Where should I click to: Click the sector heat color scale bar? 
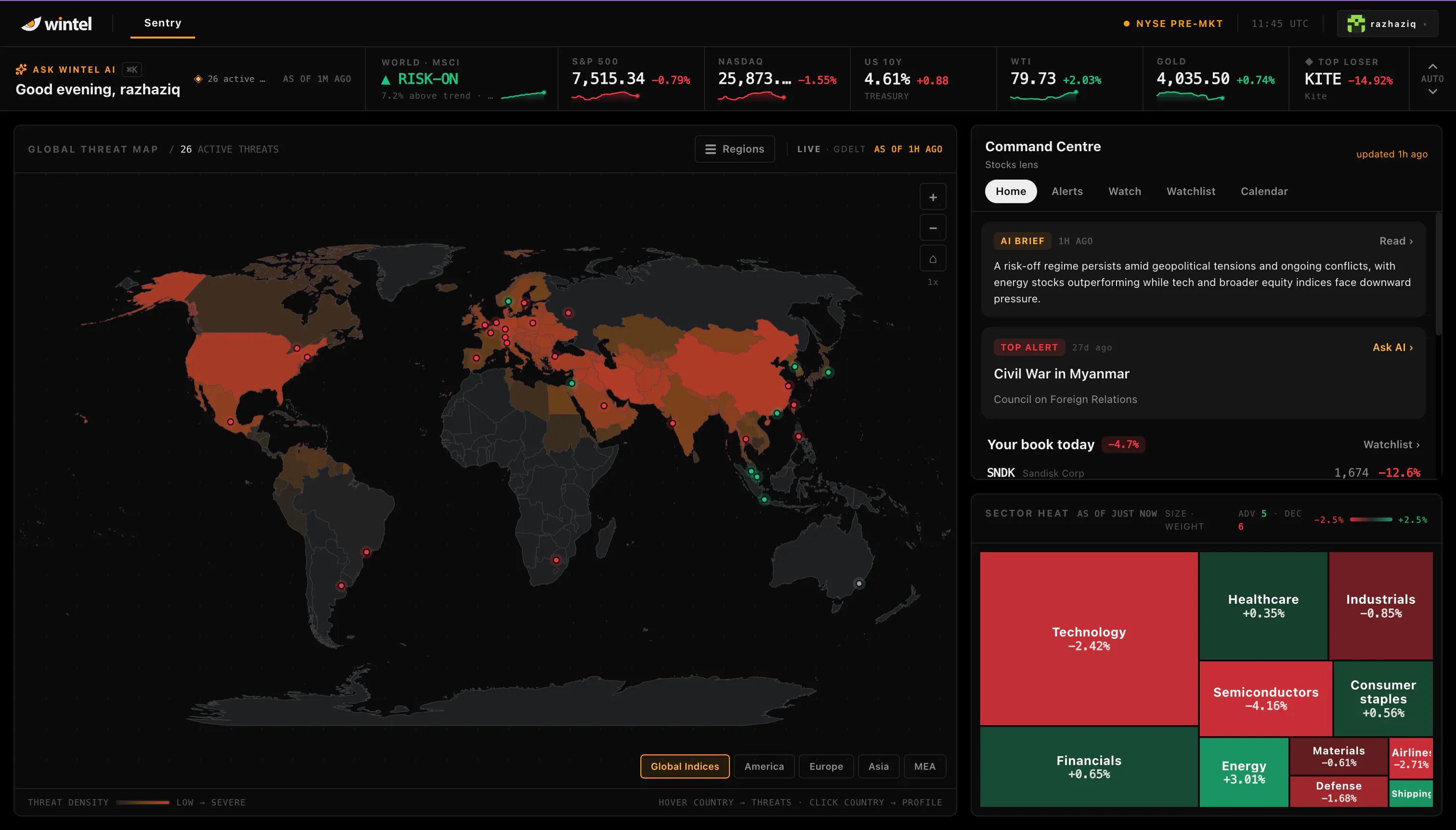[x=1370, y=519]
